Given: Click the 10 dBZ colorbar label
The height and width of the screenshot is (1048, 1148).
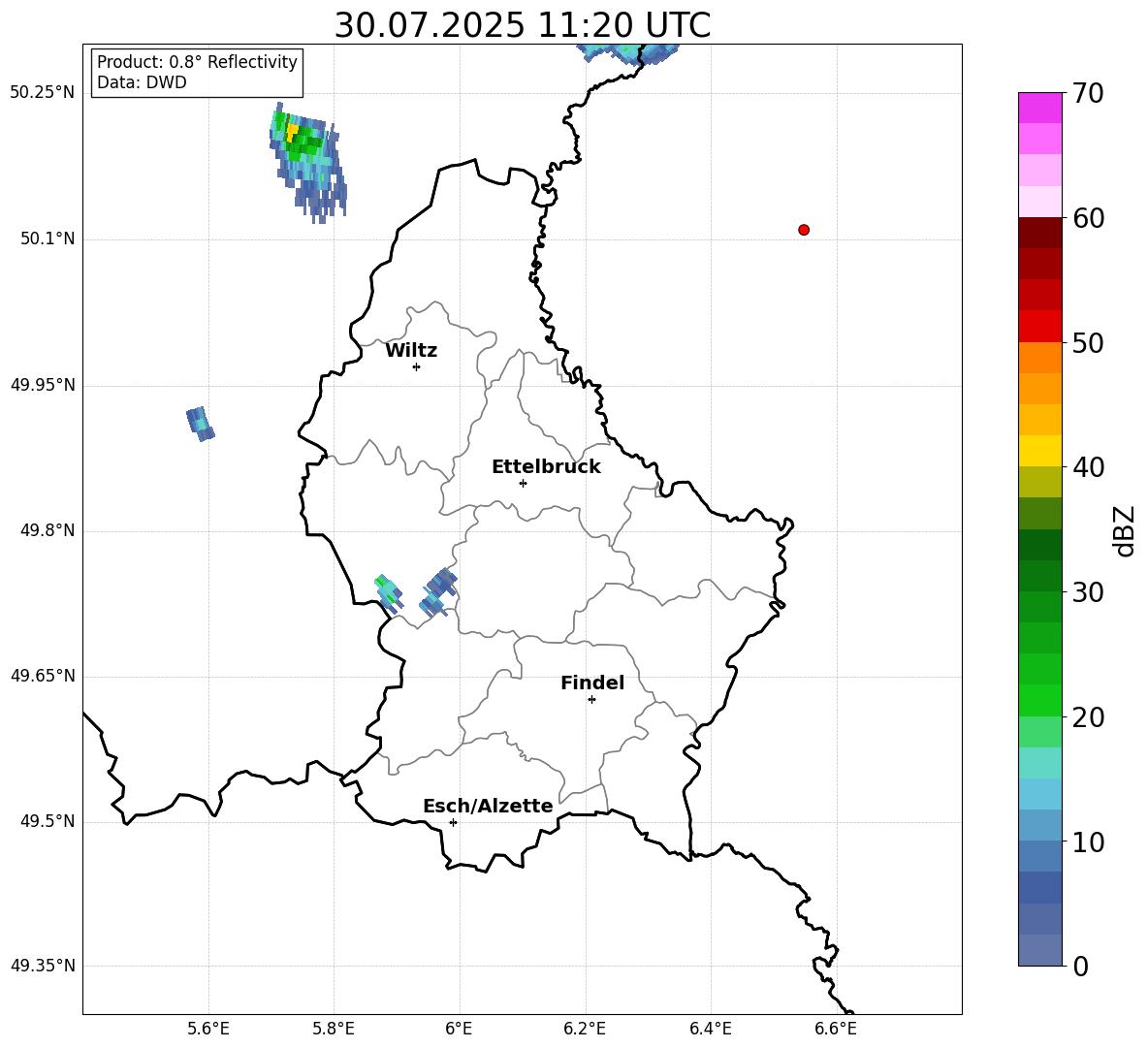Looking at the screenshot, I should [x=1087, y=842].
